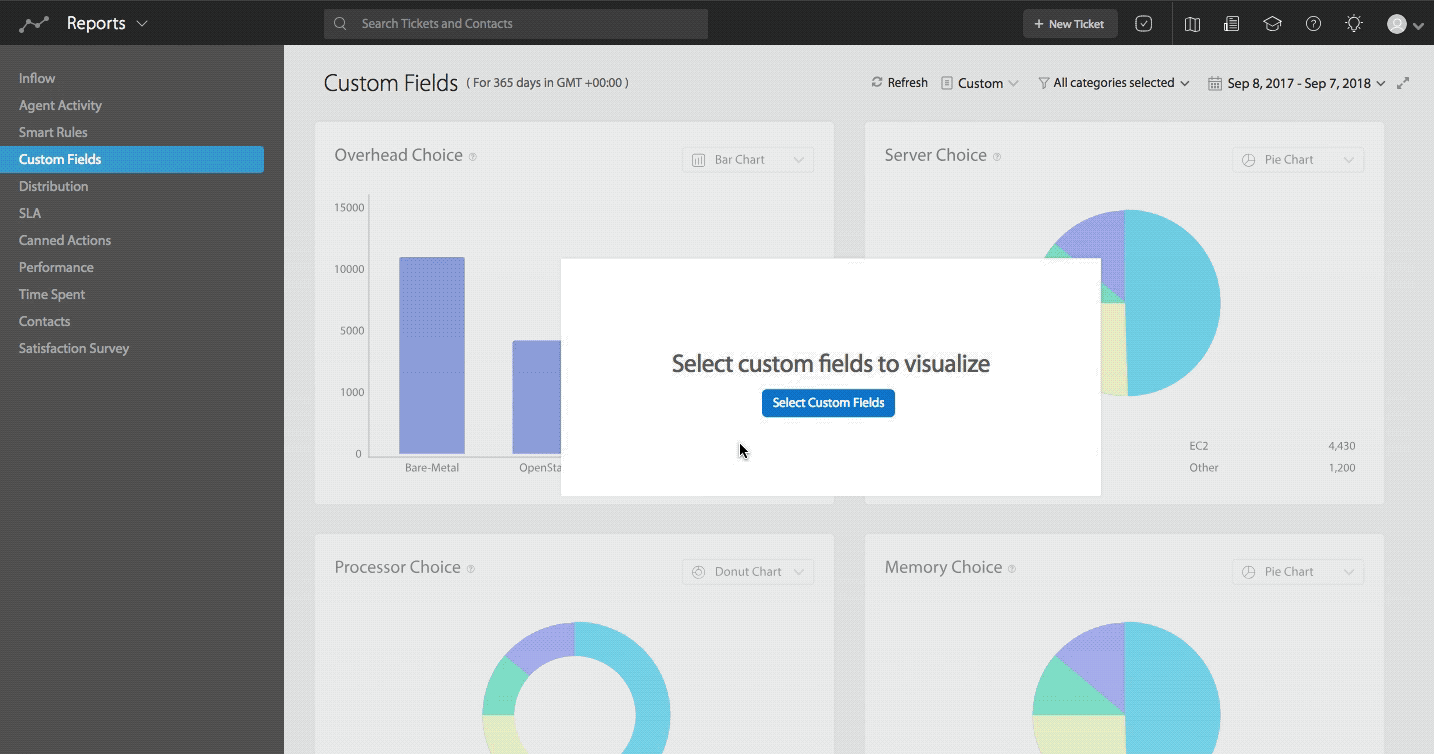Open the Reports menu in the top bar
The image size is (1434, 754).
tap(107, 23)
